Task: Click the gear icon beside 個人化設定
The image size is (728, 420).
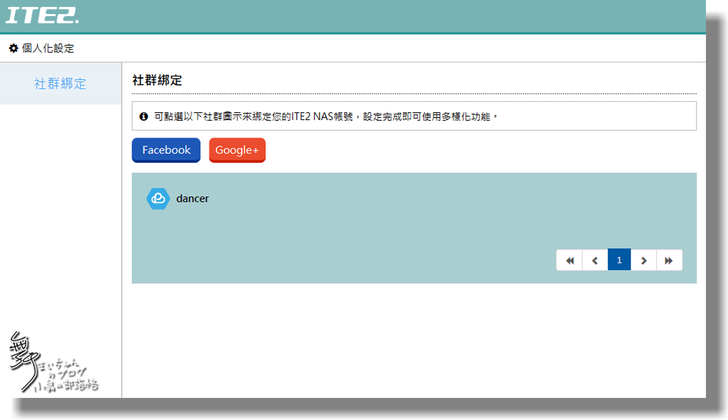Action: [x=13, y=48]
